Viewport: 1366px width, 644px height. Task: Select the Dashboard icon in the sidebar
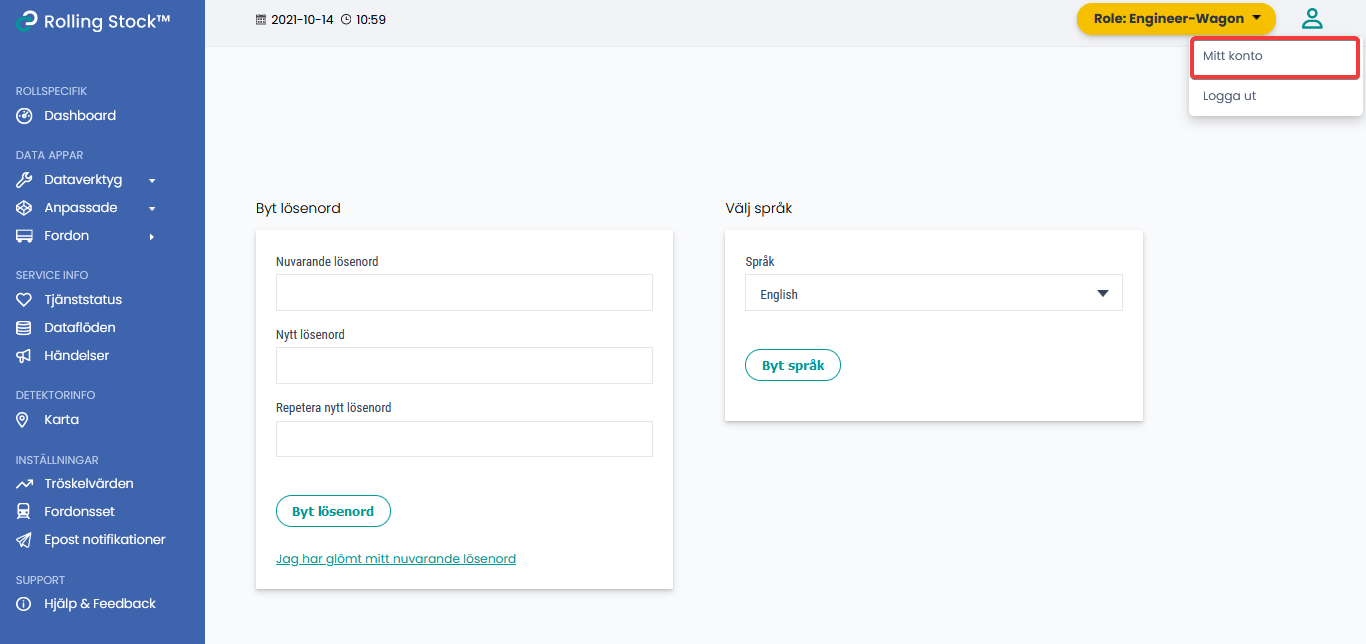[x=23, y=115]
